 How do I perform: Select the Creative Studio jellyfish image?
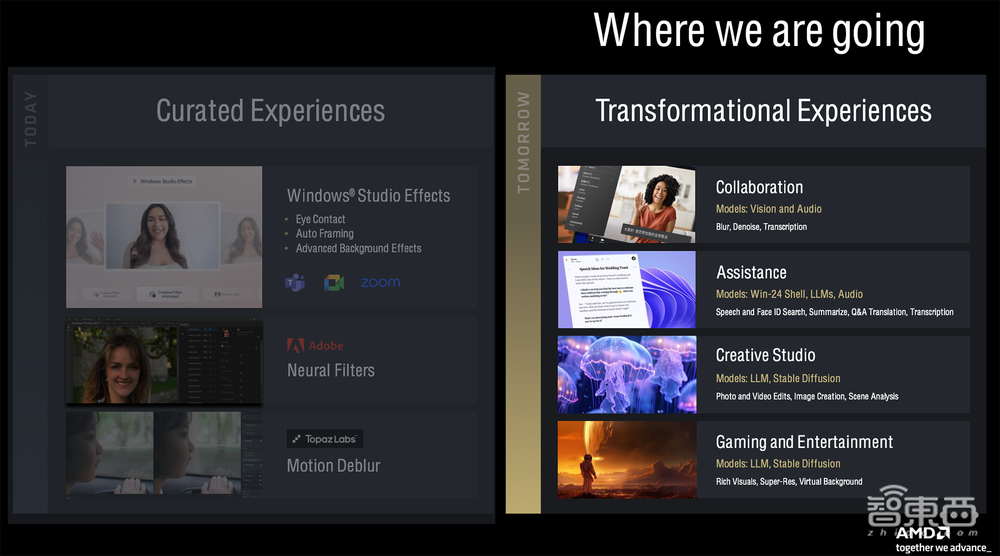pos(627,374)
